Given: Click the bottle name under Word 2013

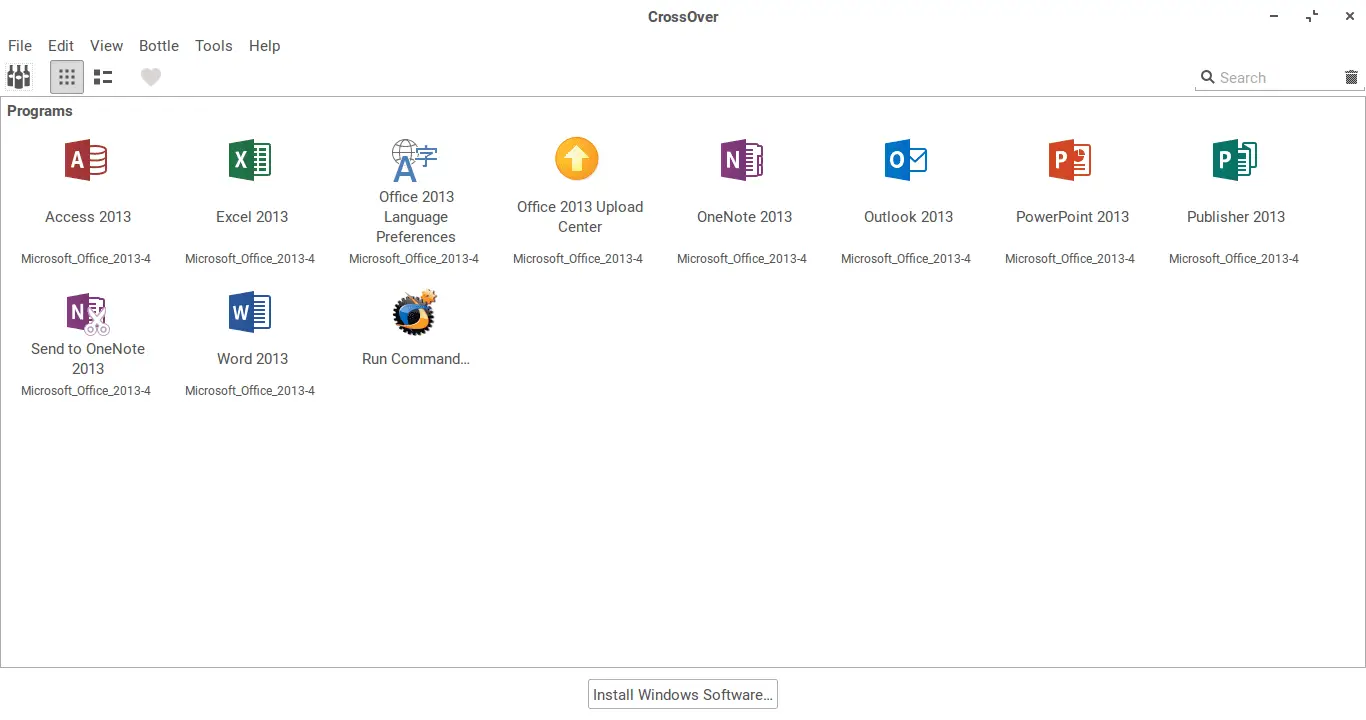Looking at the screenshot, I should tap(250, 391).
